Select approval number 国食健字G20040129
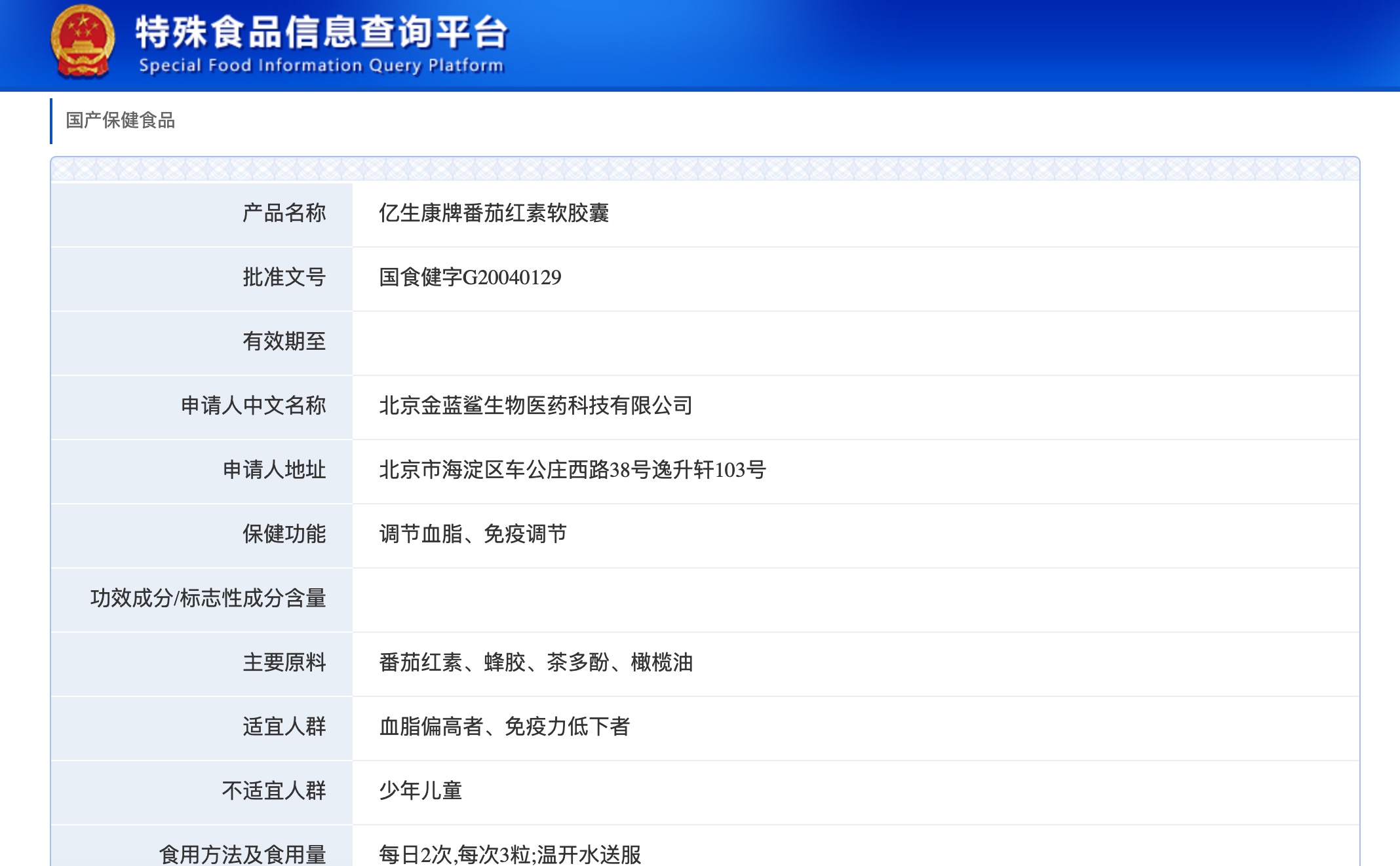The height and width of the screenshot is (866, 1400). [470, 277]
